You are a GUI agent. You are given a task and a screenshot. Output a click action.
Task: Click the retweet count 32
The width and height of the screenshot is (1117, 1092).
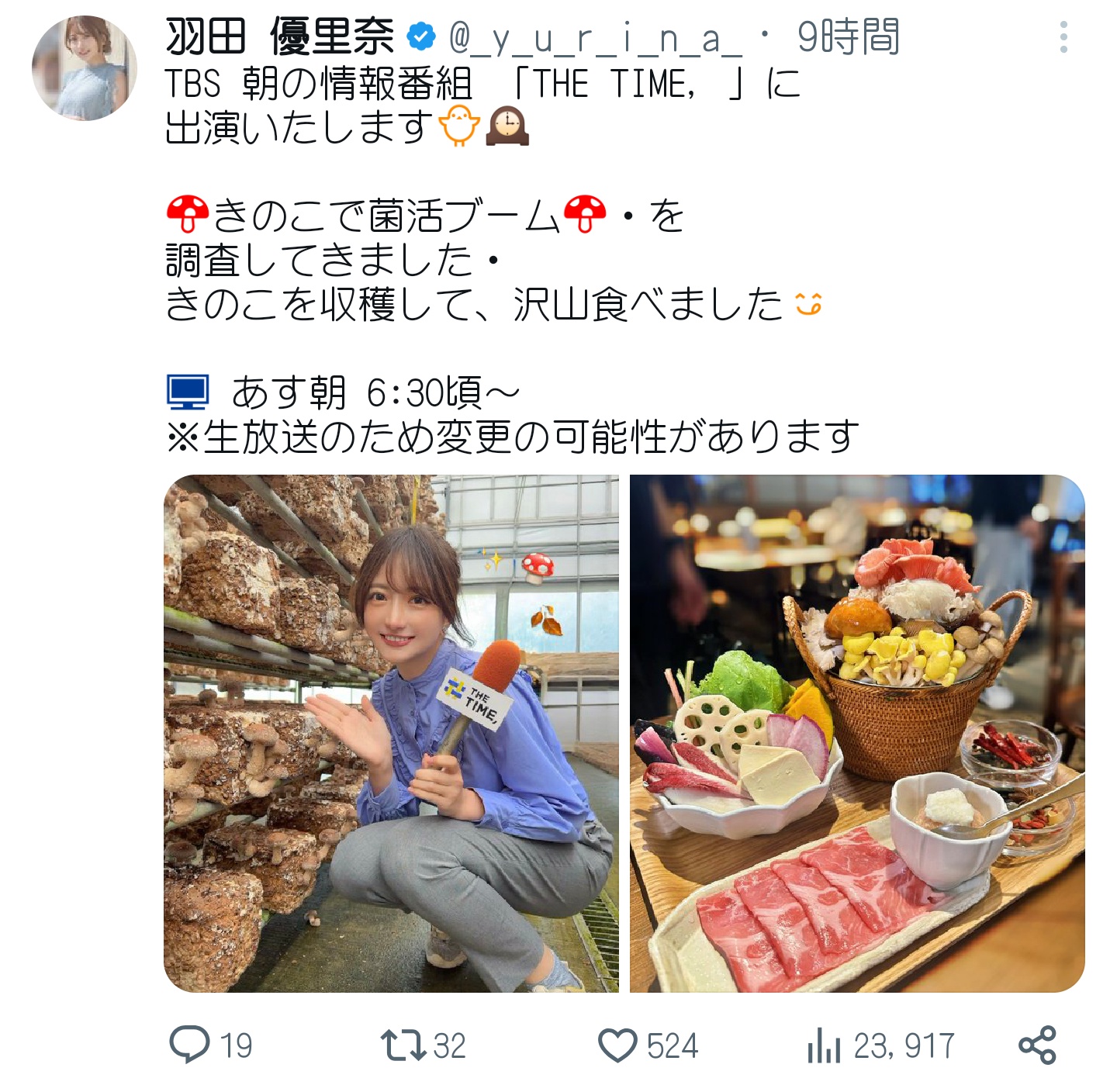click(449, 1045)
